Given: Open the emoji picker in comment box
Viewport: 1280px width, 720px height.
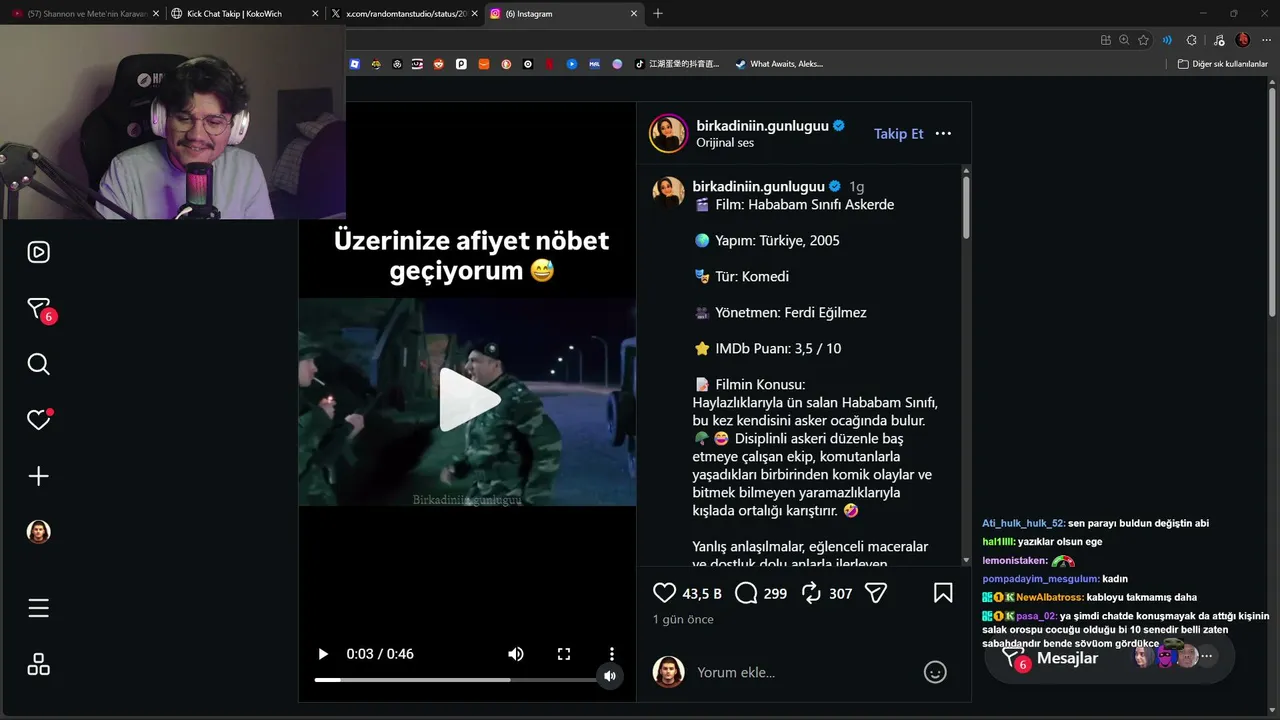Looking at the screenshot, I should click(x=935, y=672).
